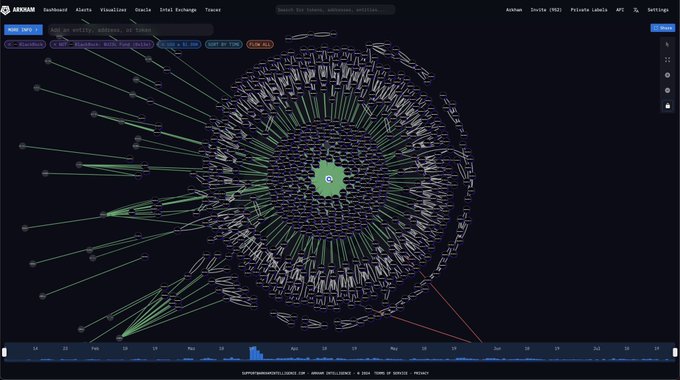Click the right timeline range handle
The image size is (680, 380).
point(675,352)
